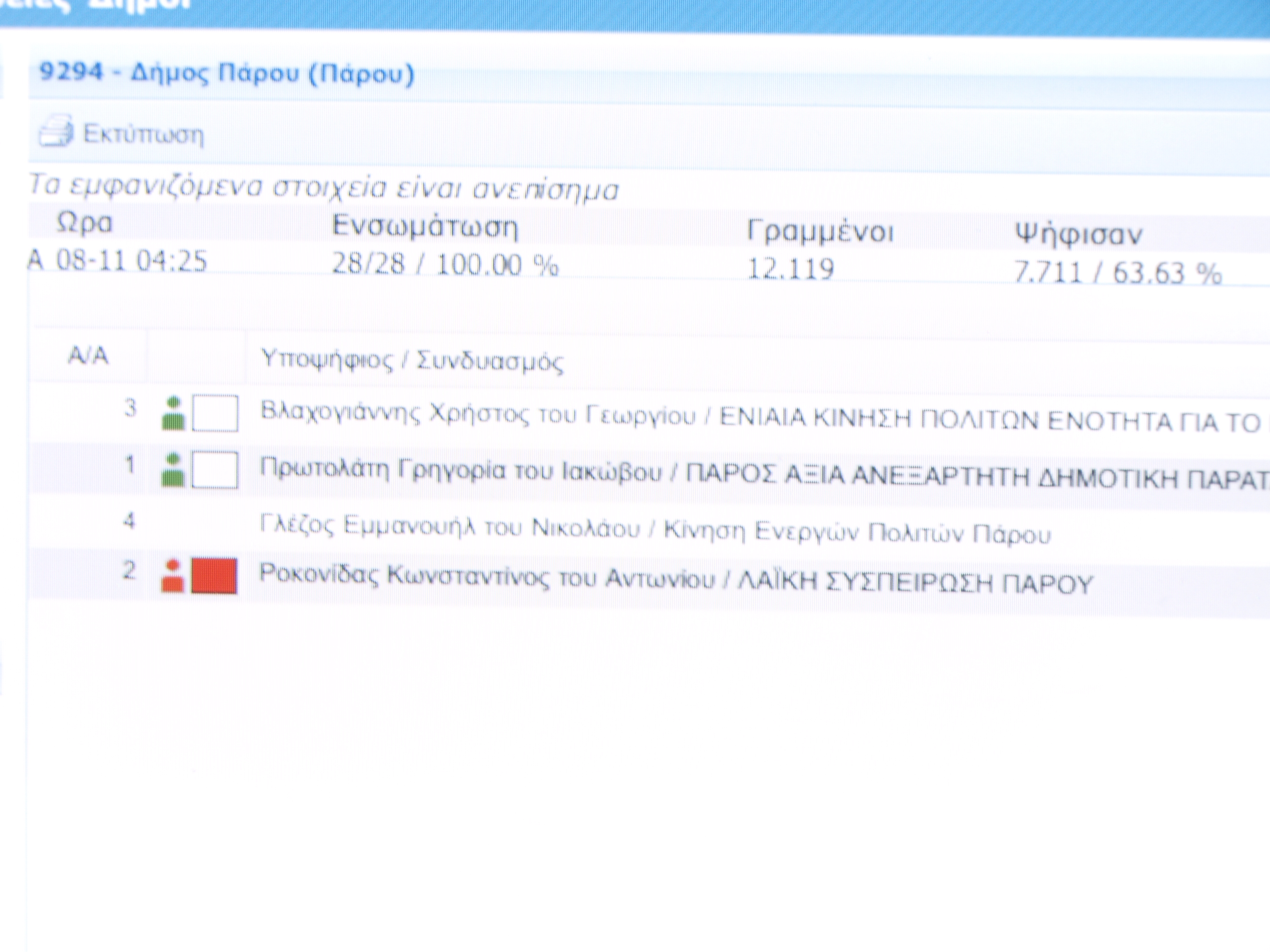Select white color box for Βλαχογιάννης Χρήστος
Viewport: 1270px width, 952px height.
tap(215, 413)
